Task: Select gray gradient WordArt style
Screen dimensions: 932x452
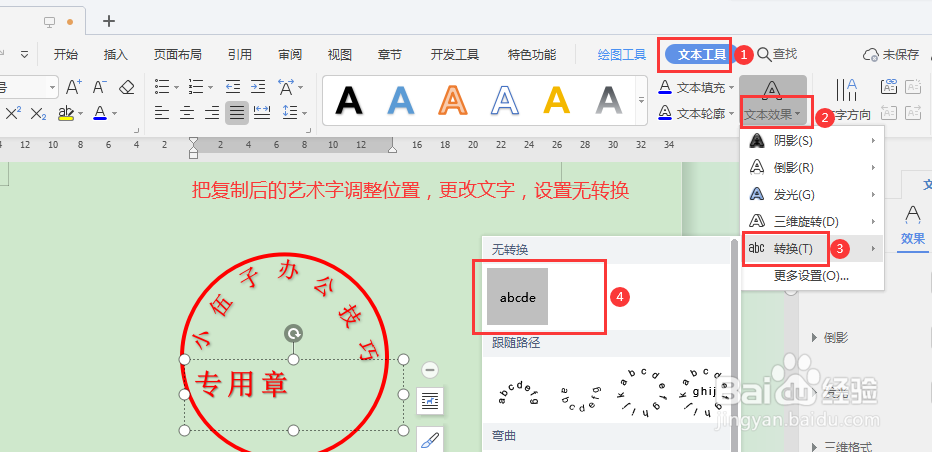Action: tap(607, 101)
